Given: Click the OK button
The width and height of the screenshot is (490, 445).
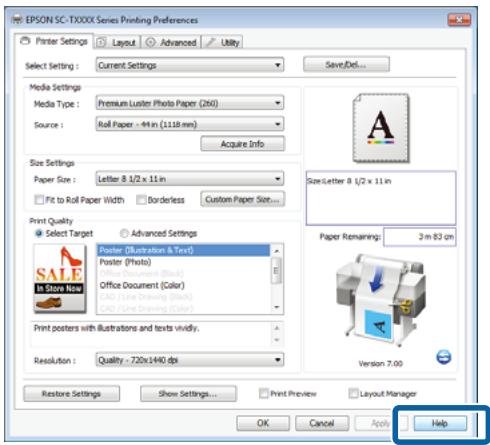Looking at the screenshot, I should [x=263, y=423].
